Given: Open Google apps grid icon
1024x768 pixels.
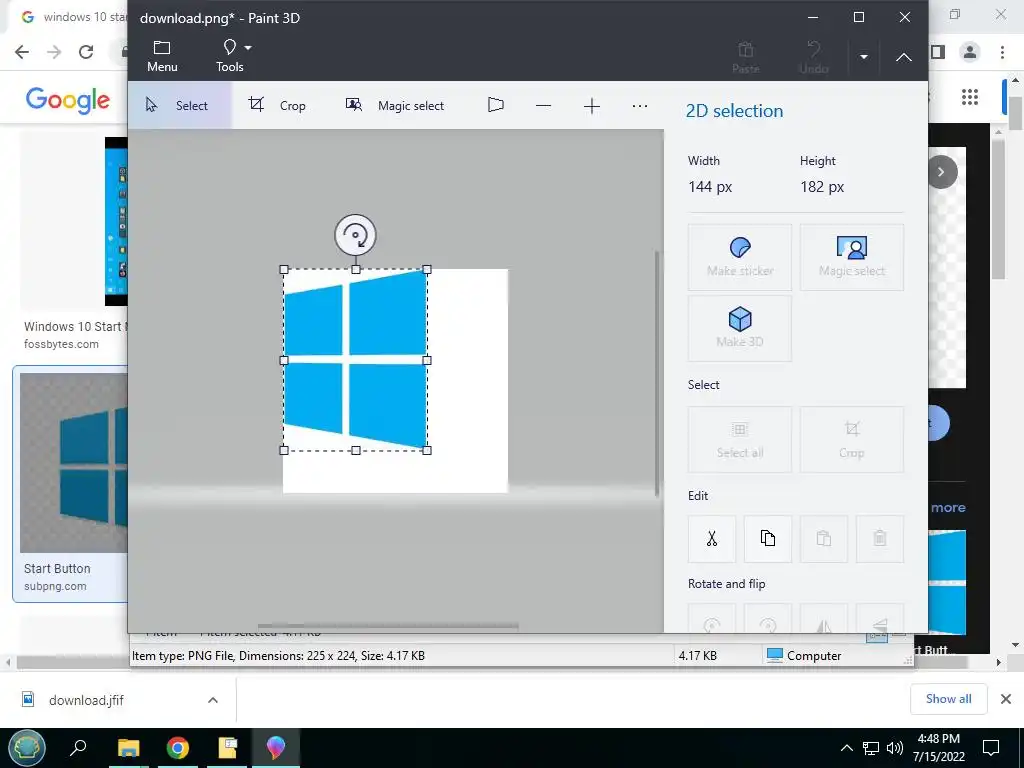Looking at the screenshot, I should [970, 97].
